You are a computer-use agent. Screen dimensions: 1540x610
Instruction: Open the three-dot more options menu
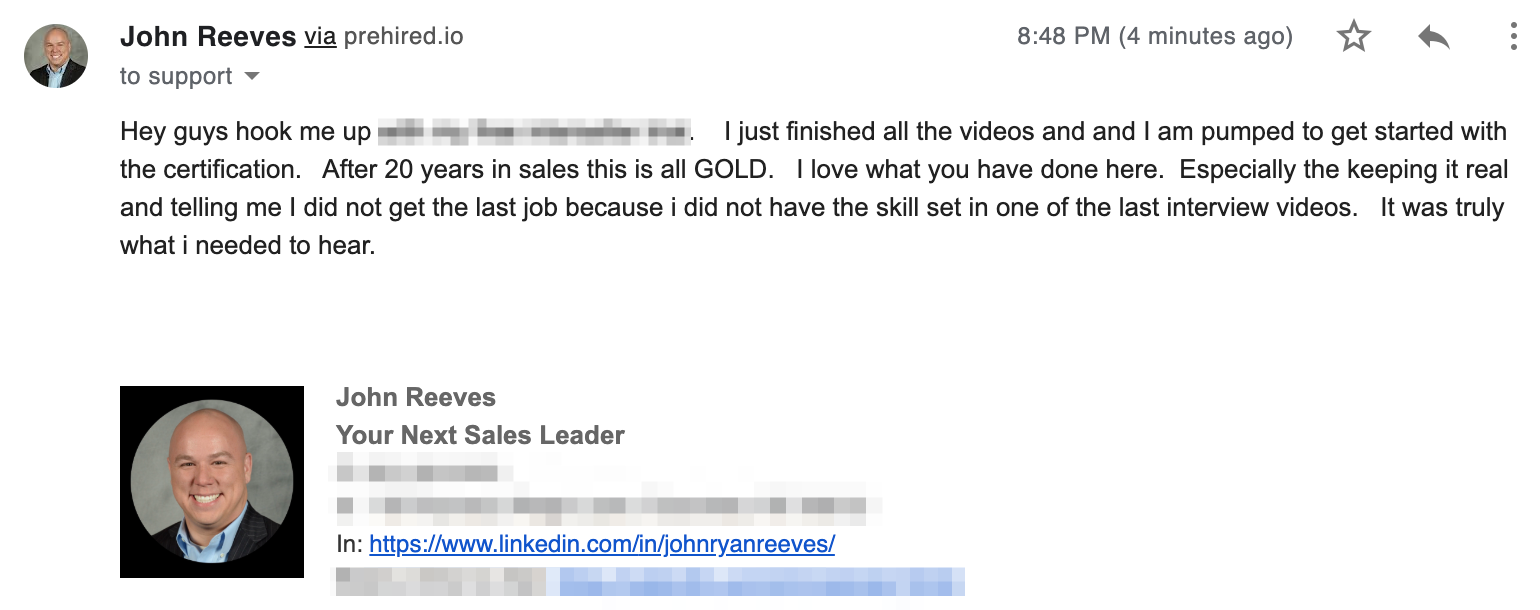[1514, 38]
